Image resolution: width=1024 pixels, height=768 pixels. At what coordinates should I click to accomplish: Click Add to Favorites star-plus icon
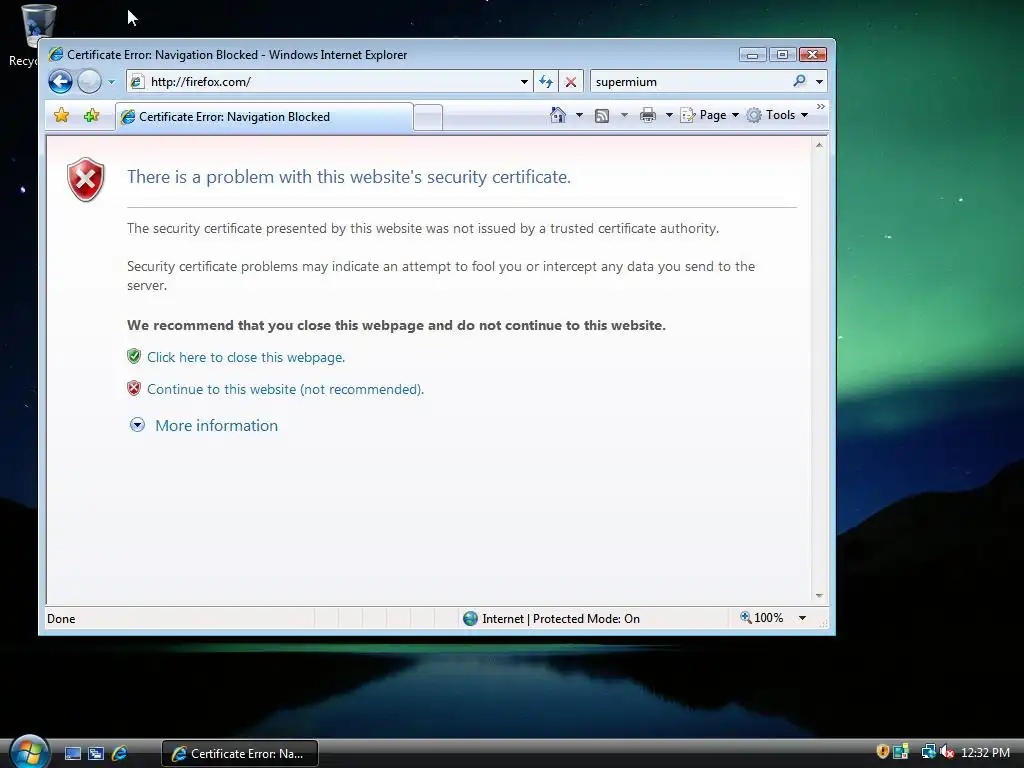tap(91, 116)
